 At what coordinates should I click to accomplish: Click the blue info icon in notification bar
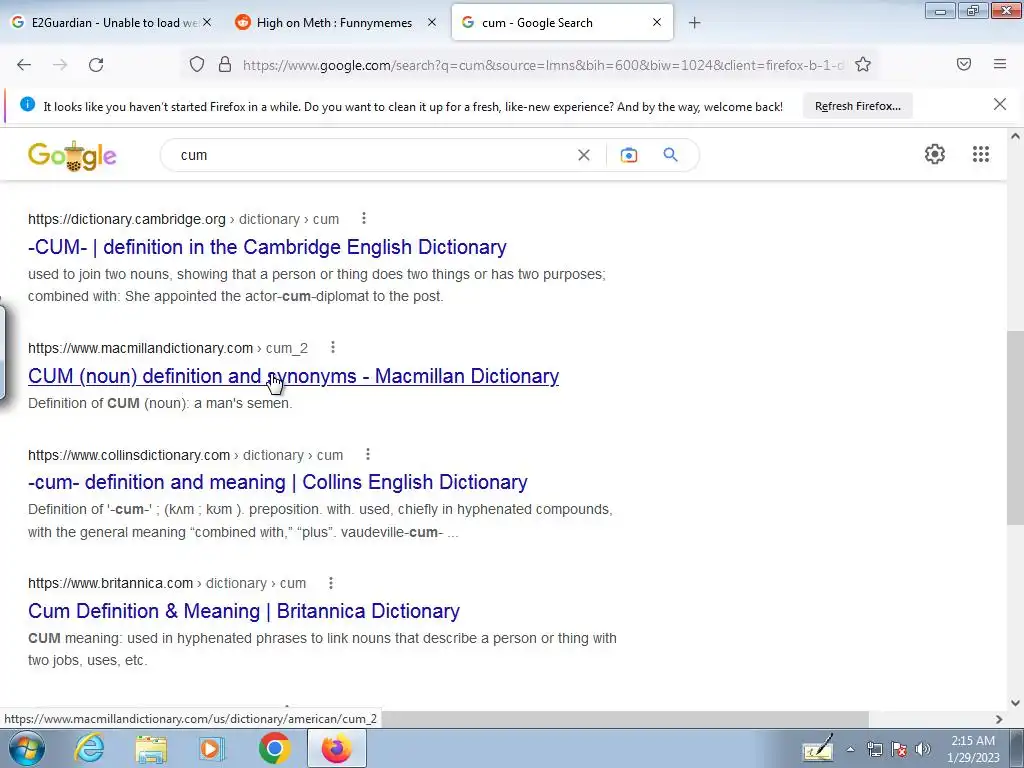pyautogui.click(x=27, y=104)
